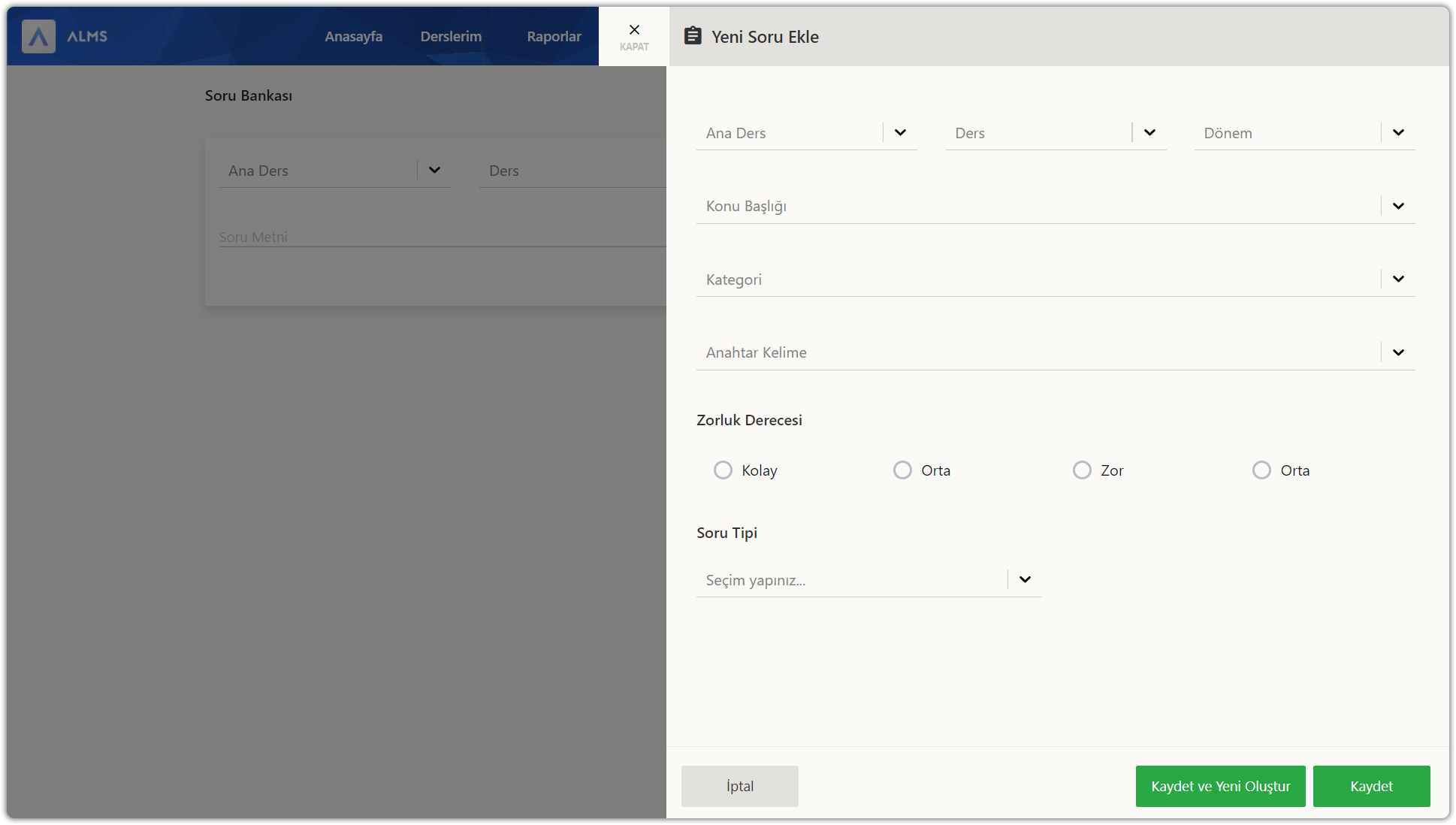Expand the Kategori dropdown chevron
The height and width of the screenshot is (825, 1456).
[x=1398, y=280]
